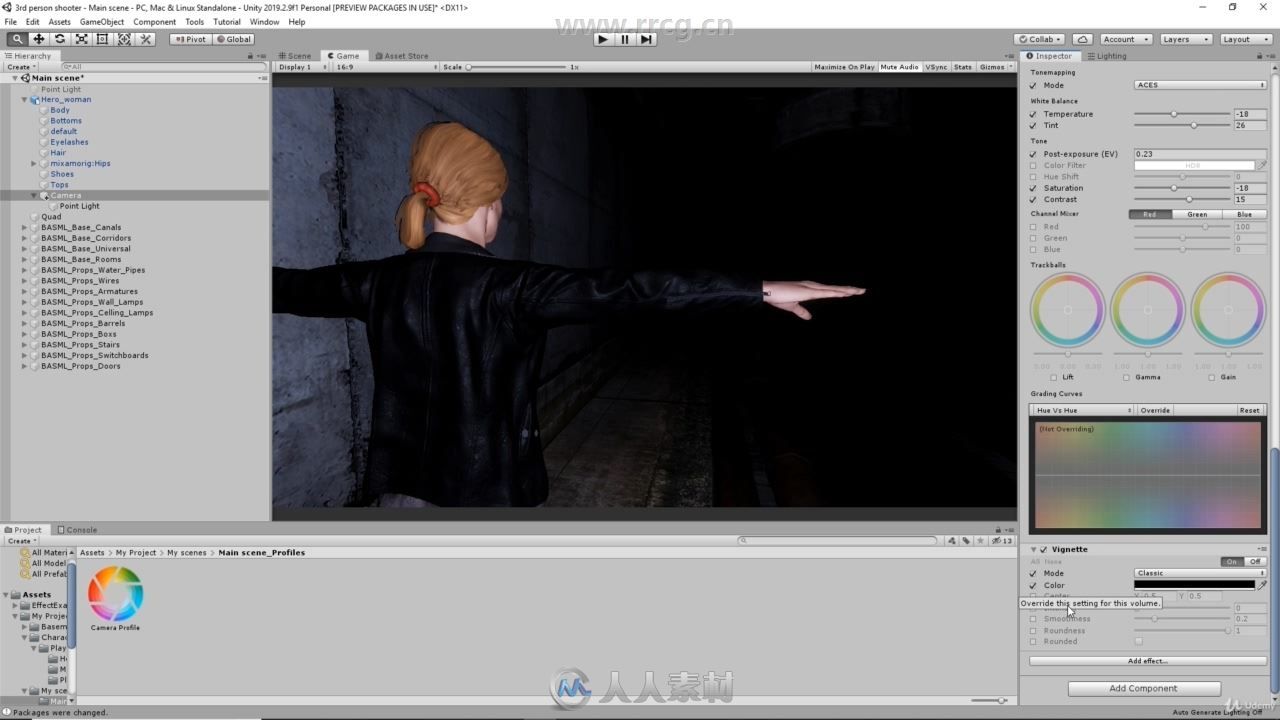
Task: Toggle Saturation override checkbox
Action: point(1034,188)
